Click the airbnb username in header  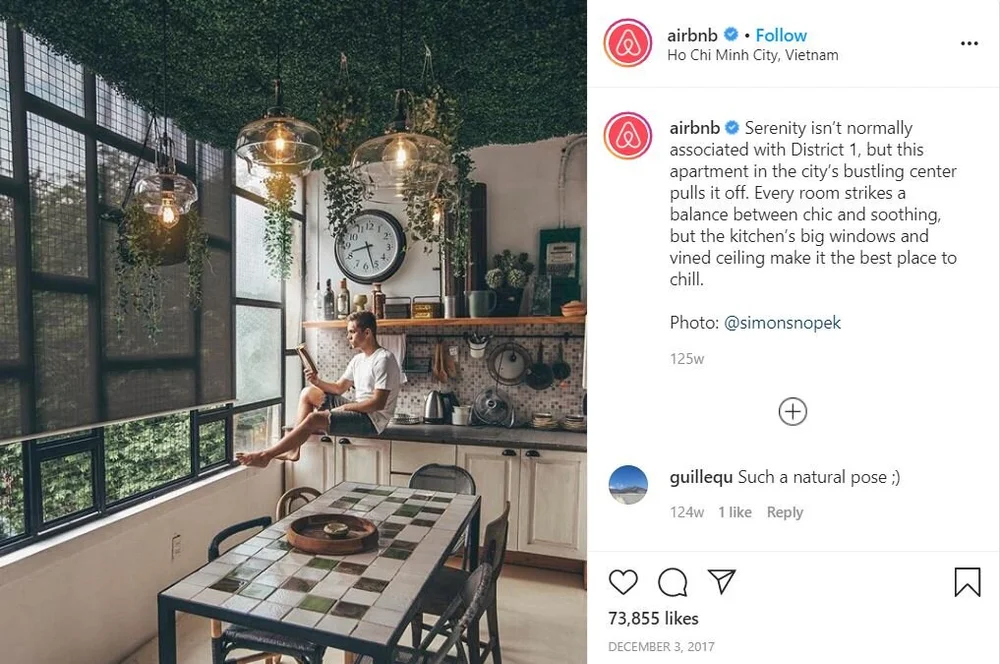click(692, 35)
